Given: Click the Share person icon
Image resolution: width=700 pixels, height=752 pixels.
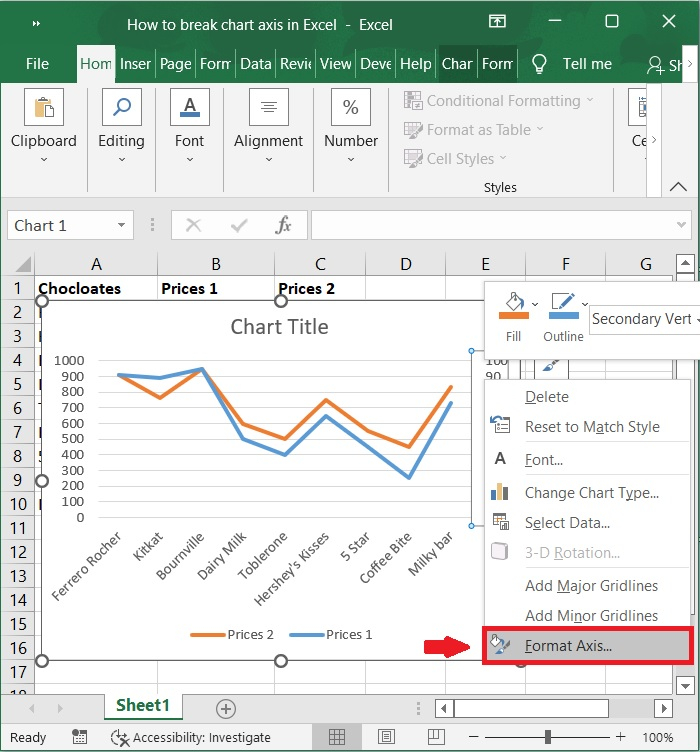Looking at the screenshot, I should click(655, 65).
